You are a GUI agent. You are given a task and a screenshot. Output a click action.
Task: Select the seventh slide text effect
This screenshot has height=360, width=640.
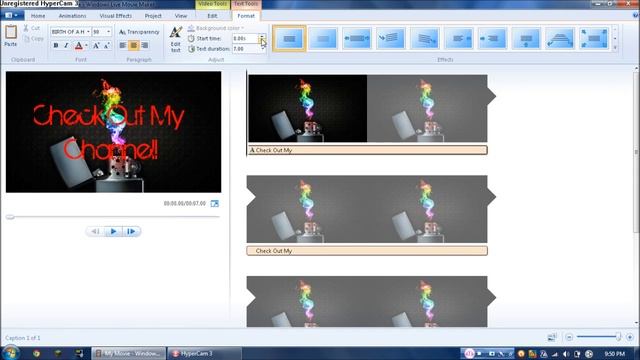pyautogui.click(x=492, y=38)
